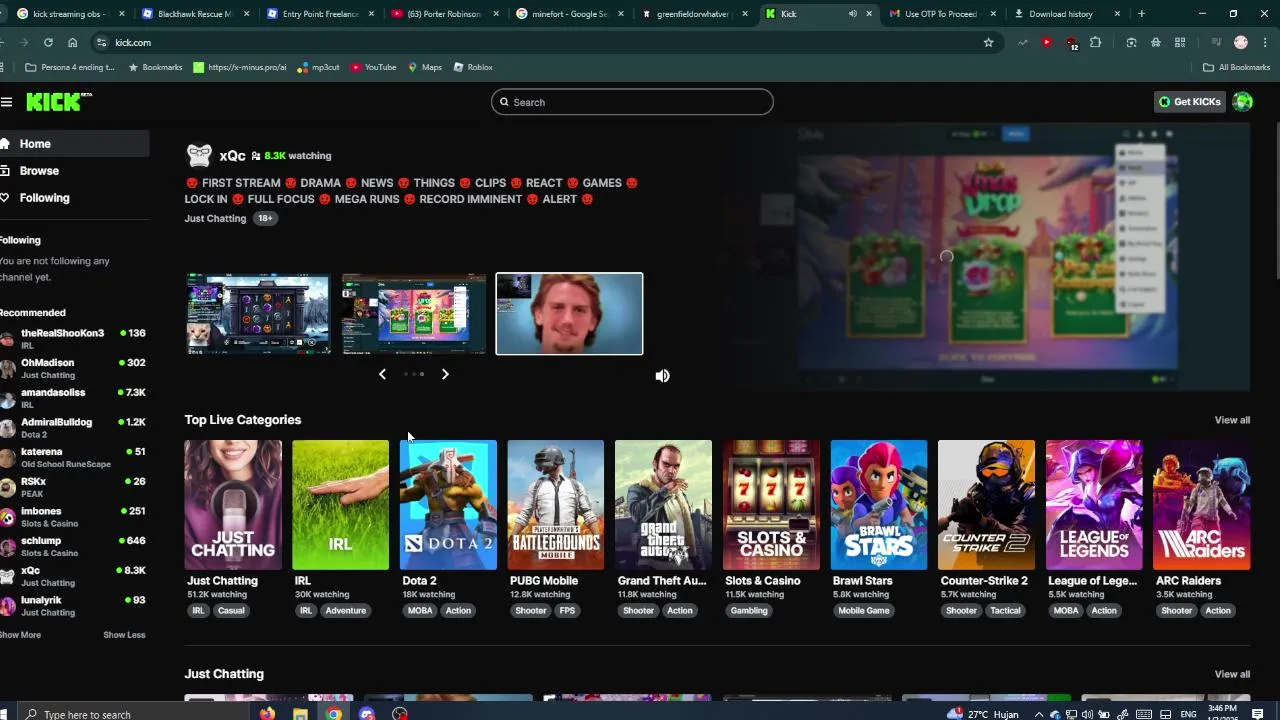Open Slots & Casino category card

pos(771,505)
